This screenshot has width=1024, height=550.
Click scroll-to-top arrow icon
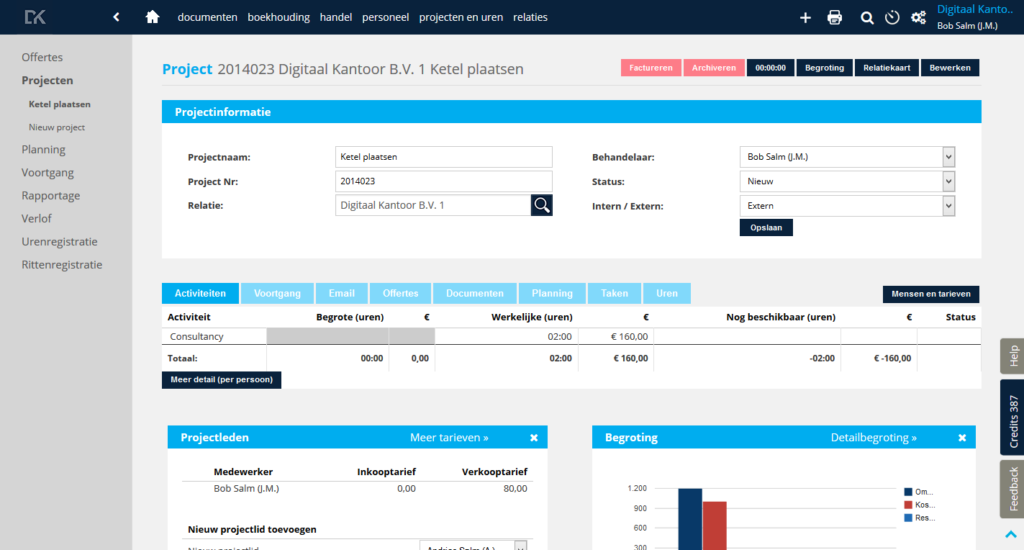click(x=1011, y=534)
